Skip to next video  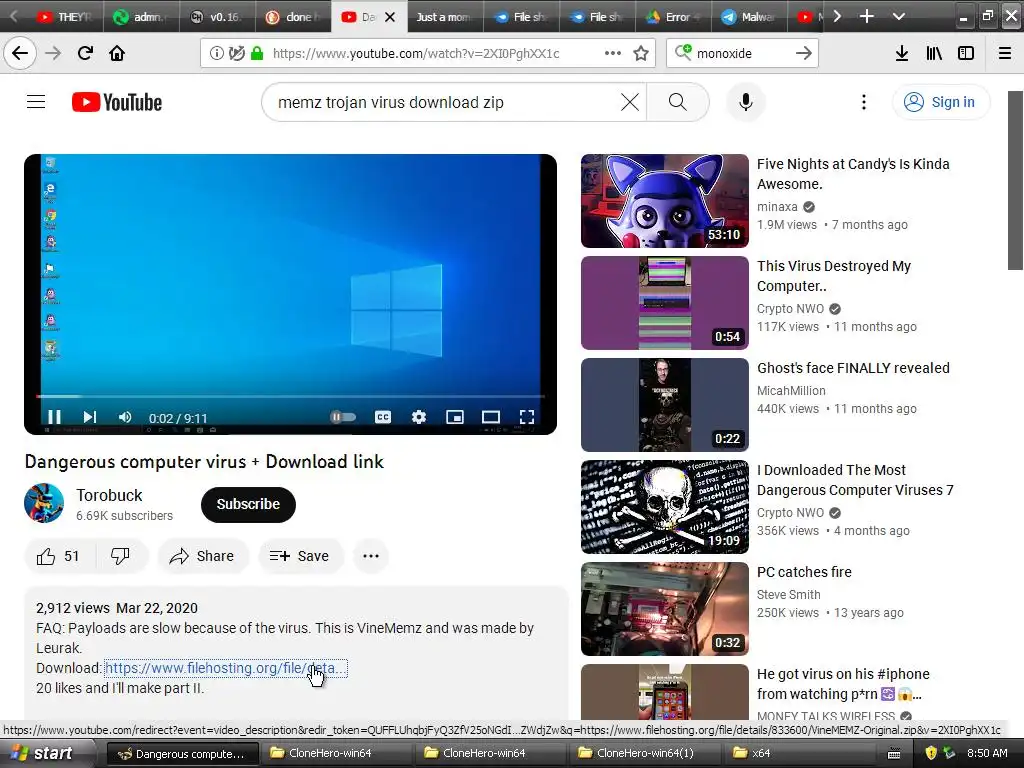coord(89,417)
